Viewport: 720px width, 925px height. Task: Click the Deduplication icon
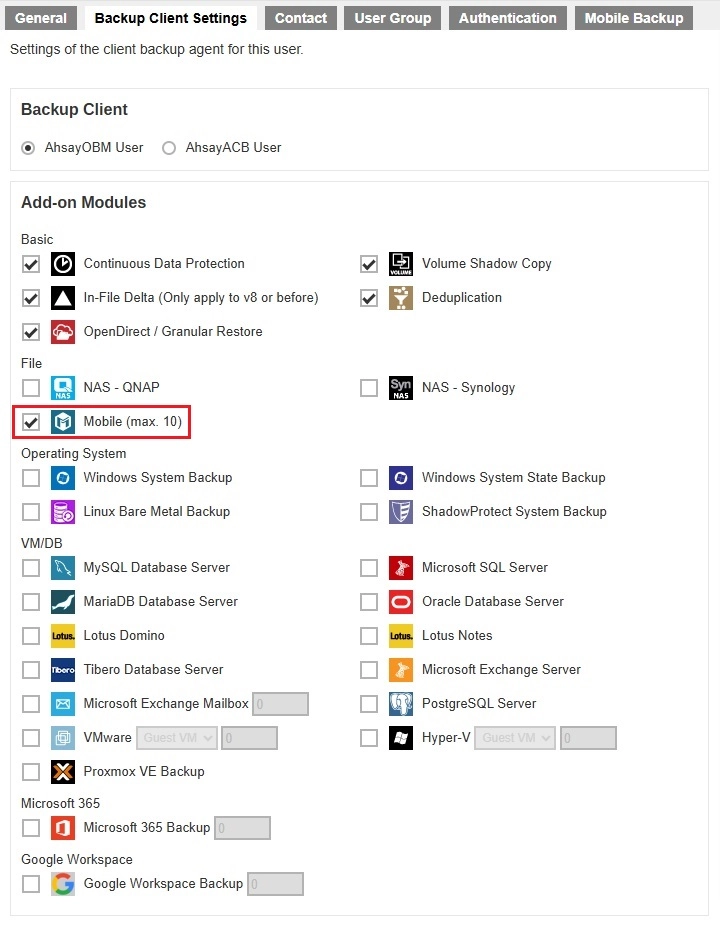[400, 298]
